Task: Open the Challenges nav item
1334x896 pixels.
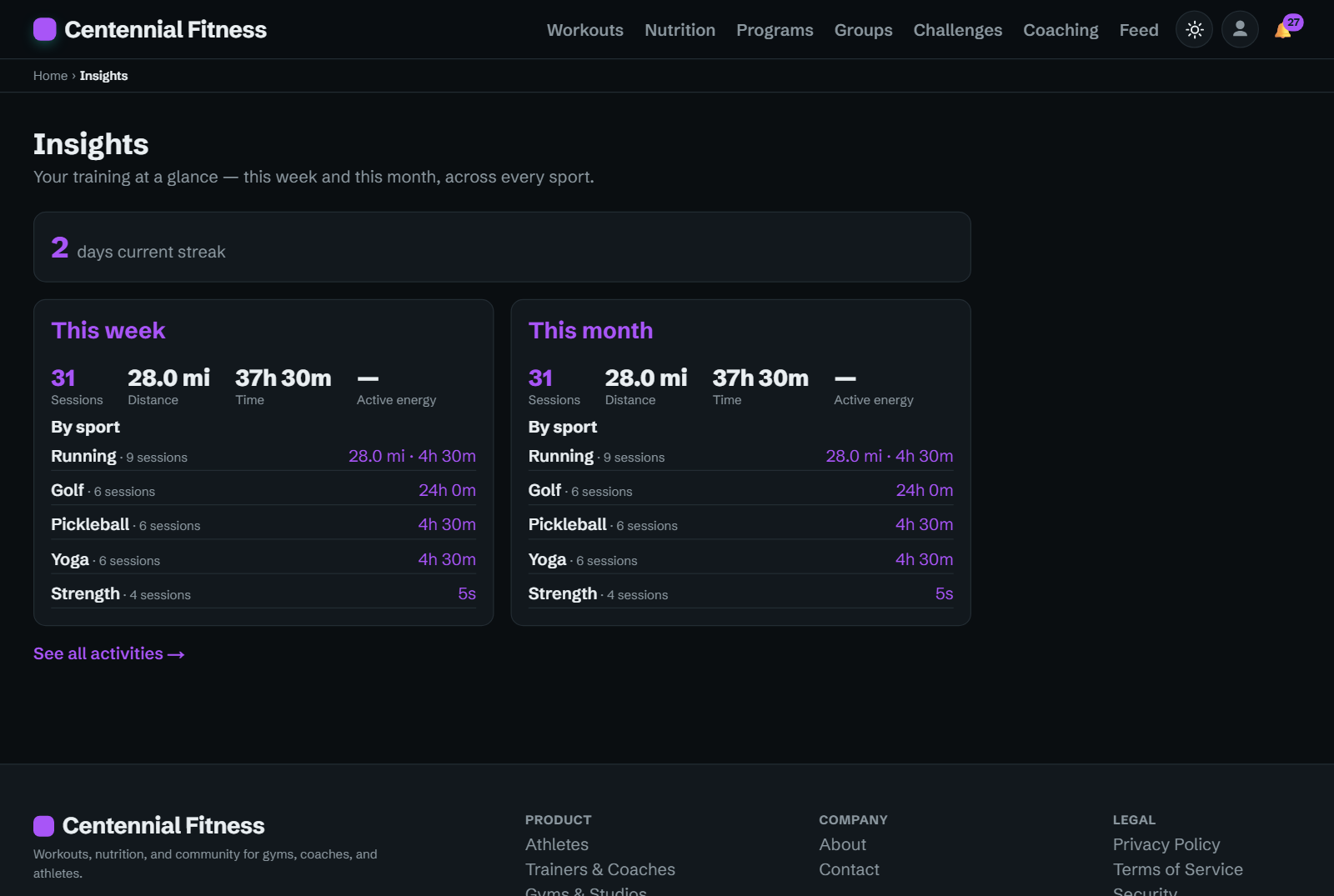Action: click(958, 30)
